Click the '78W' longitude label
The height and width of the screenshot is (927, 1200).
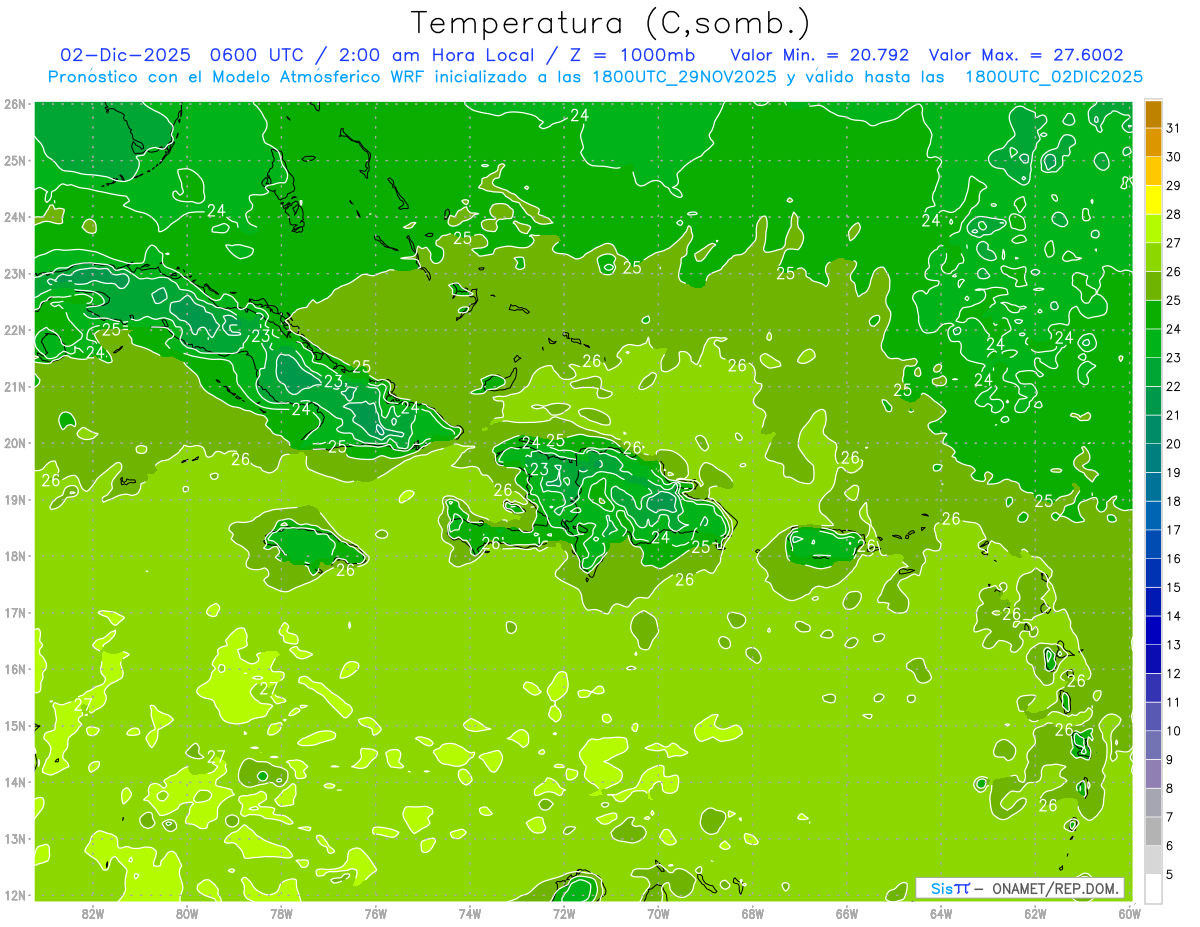[281, 913]
